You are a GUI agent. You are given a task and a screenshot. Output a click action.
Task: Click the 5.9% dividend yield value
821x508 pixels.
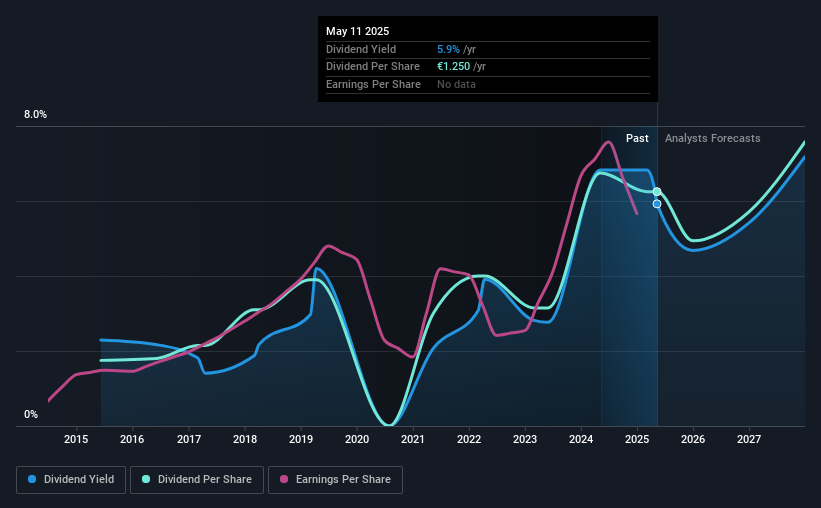coord(448,49)
